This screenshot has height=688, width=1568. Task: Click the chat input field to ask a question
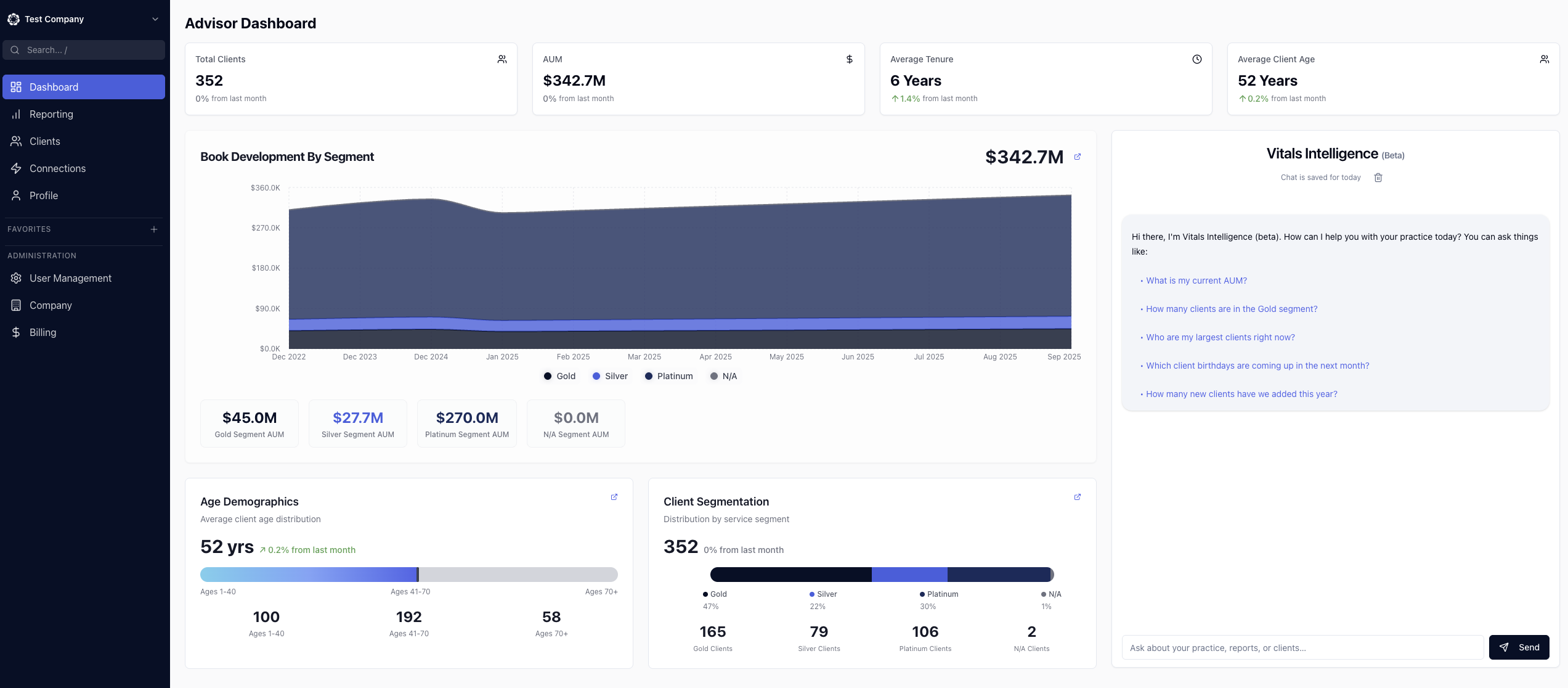click(1302, 647)
